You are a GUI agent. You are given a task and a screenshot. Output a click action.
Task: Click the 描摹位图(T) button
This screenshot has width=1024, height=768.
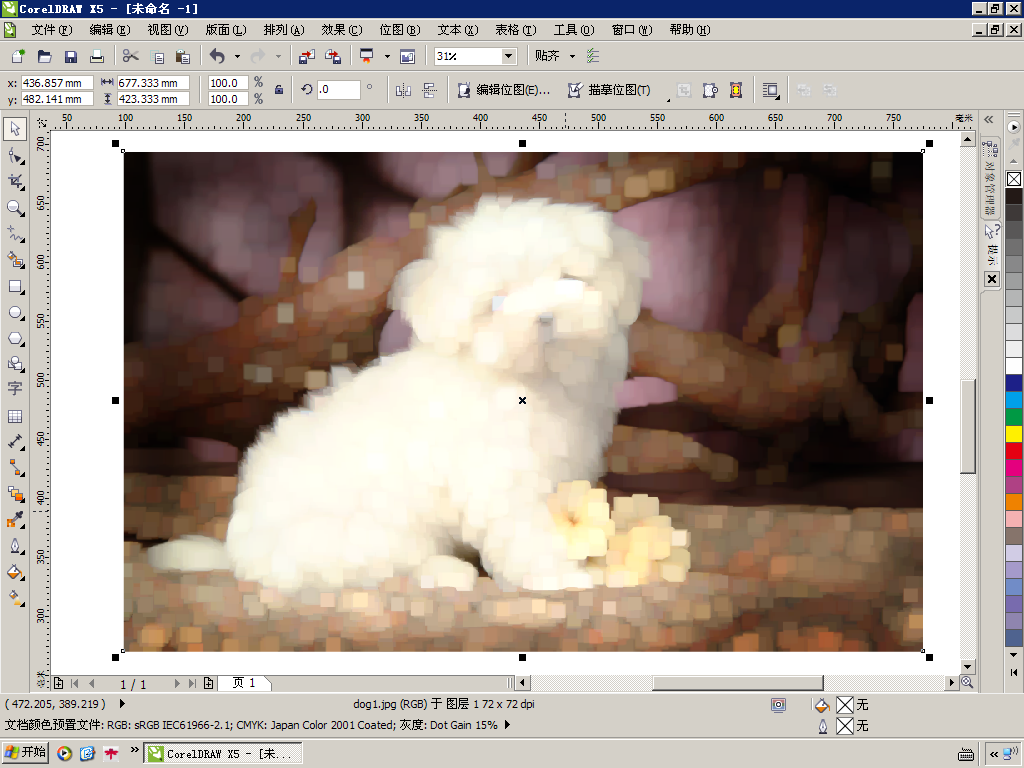pos(610,90)
